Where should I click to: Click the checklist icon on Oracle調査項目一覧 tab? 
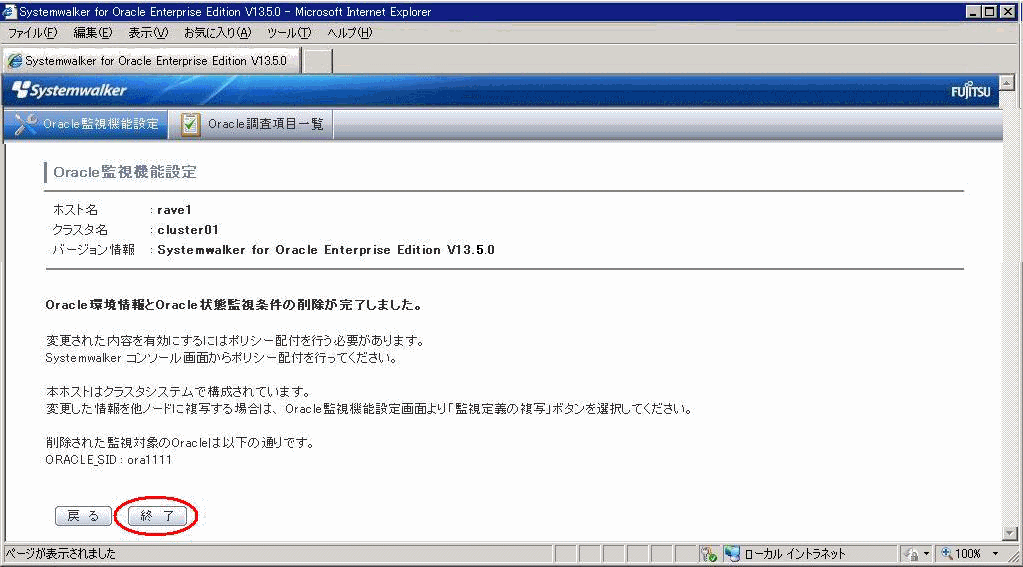tap(190, 123)
